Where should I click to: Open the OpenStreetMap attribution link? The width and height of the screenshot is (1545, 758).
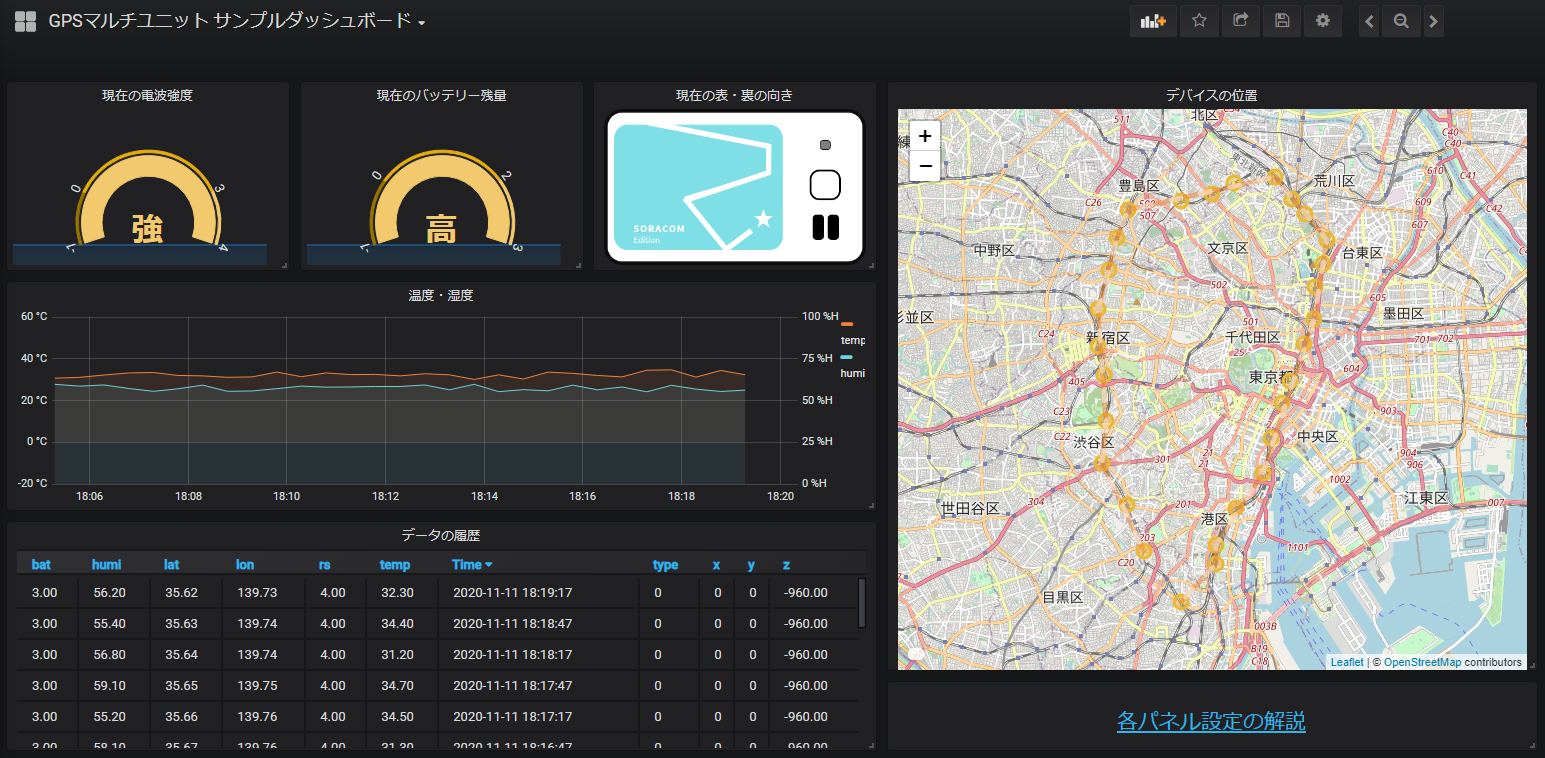[x=1422, y=662]
